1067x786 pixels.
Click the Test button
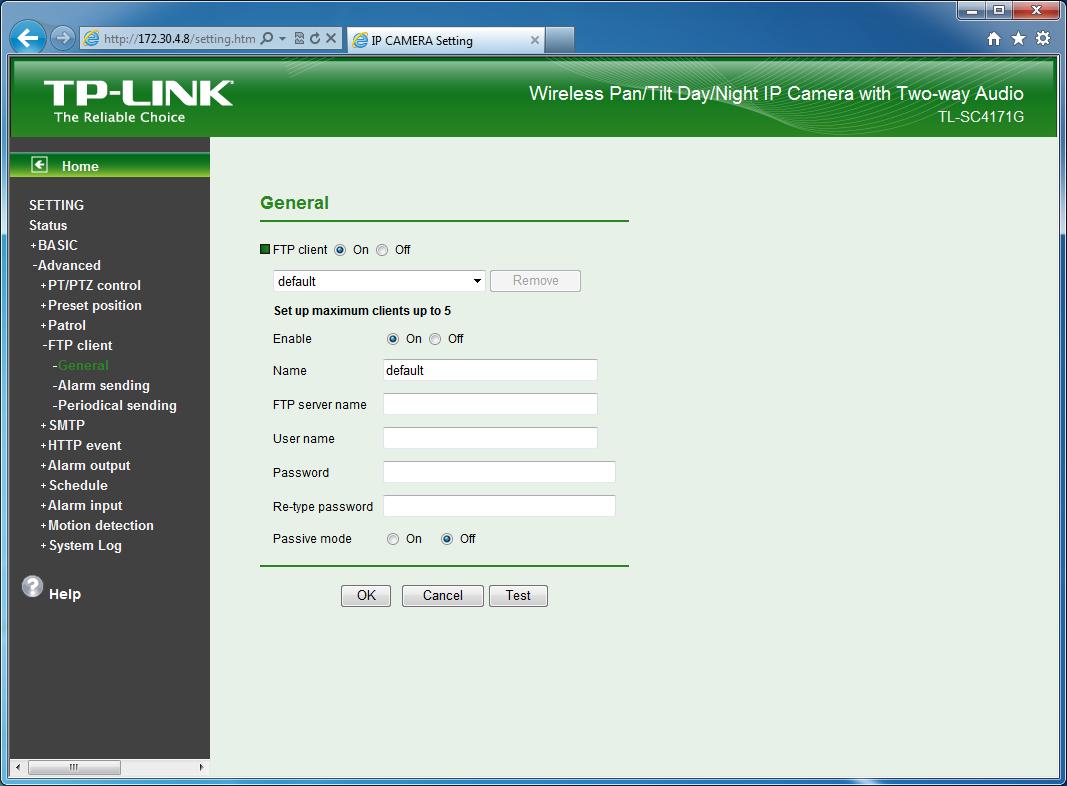518,595
